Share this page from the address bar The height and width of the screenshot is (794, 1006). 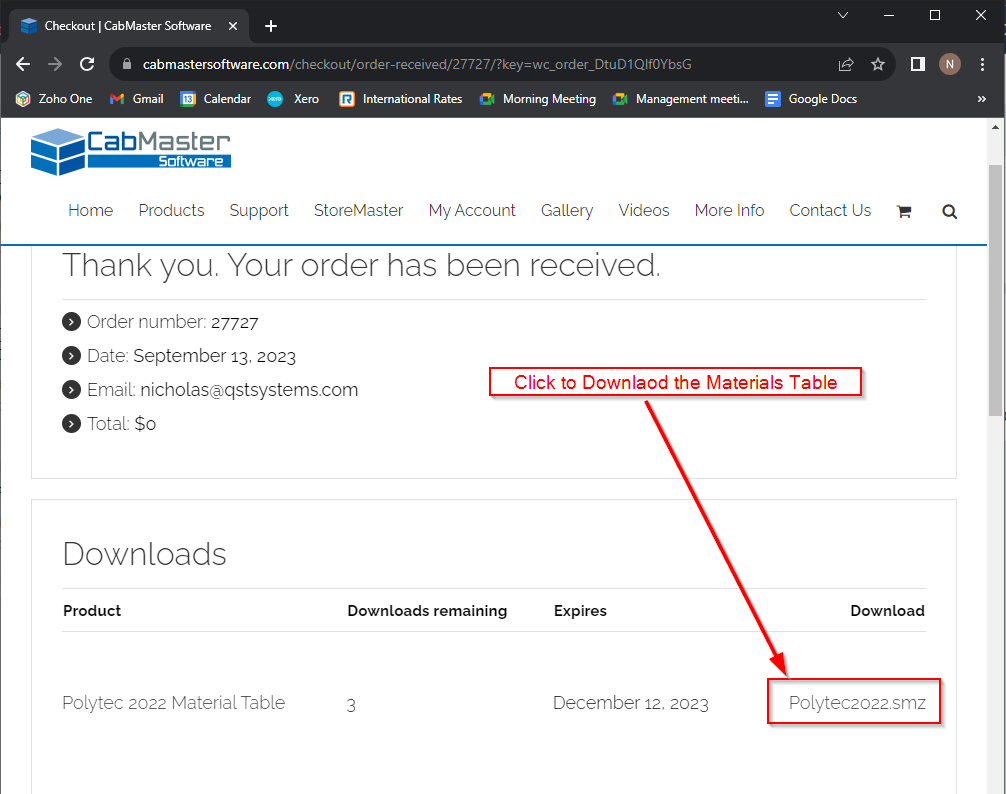pos(846,64)
